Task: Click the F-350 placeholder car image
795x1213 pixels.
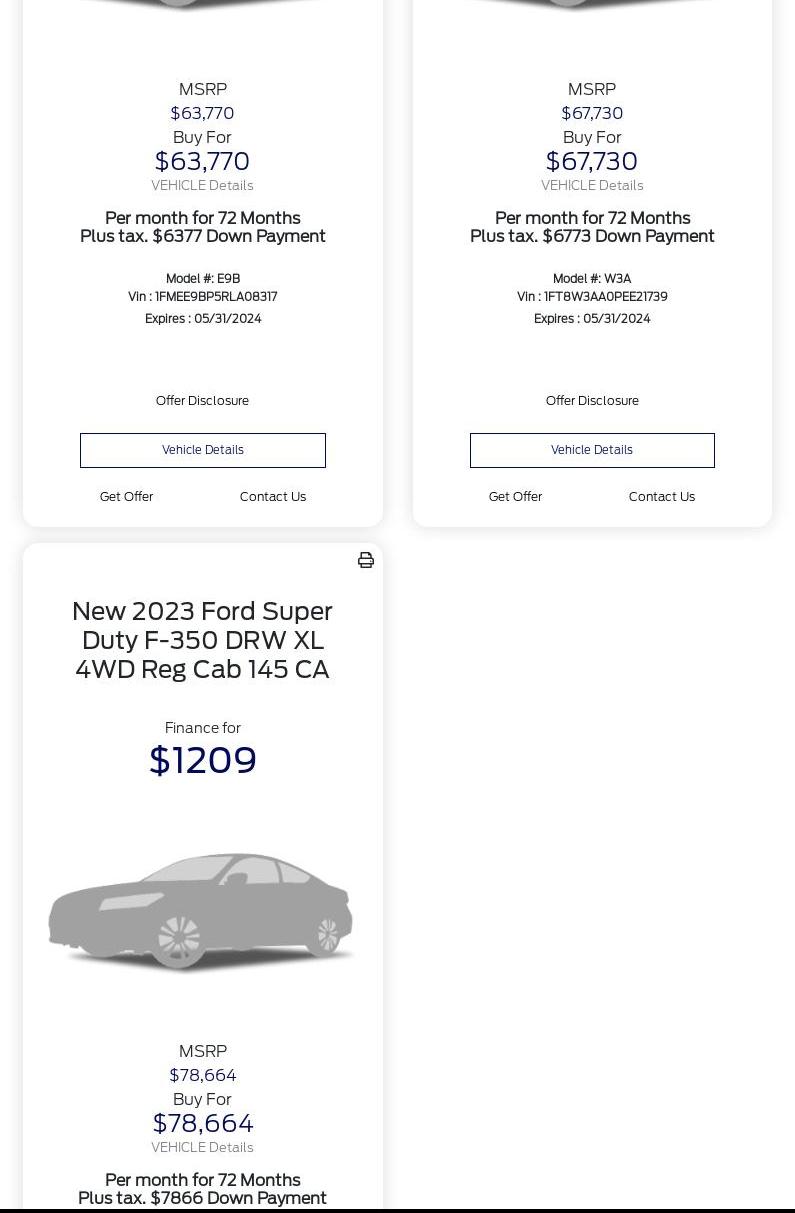Action: point(202,911)
